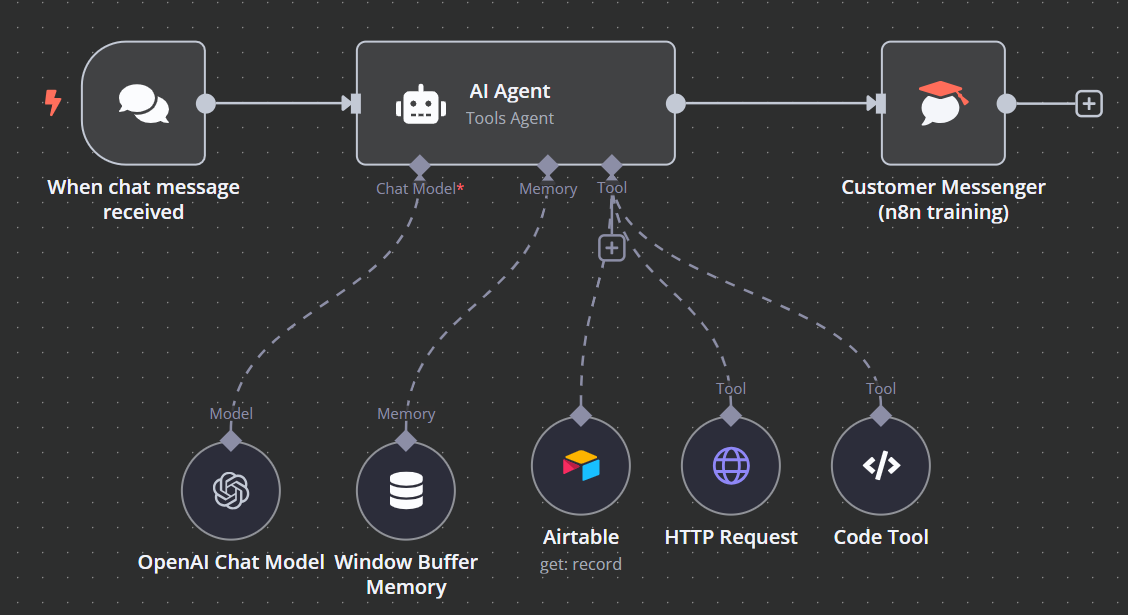Open the Airtable tool node

tap(581, 465)
